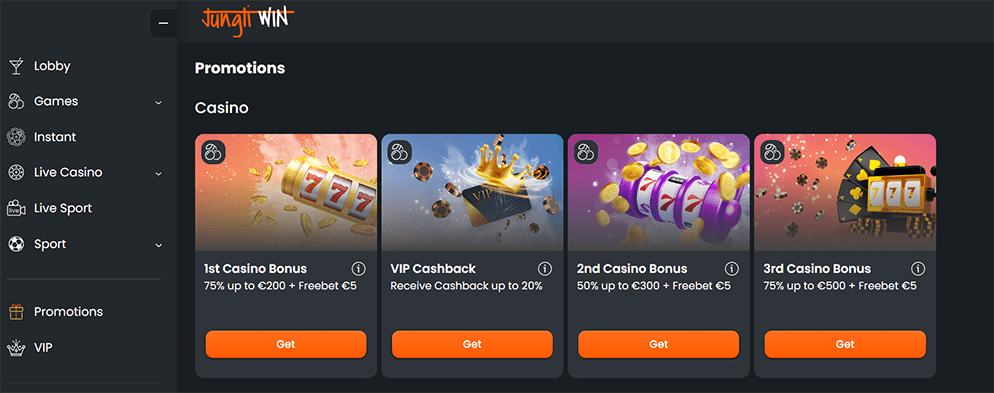Click the Lobby cocktail glass icon
Image resolution: width=994 pixels, height=393 pixels.
pos(16,66)
